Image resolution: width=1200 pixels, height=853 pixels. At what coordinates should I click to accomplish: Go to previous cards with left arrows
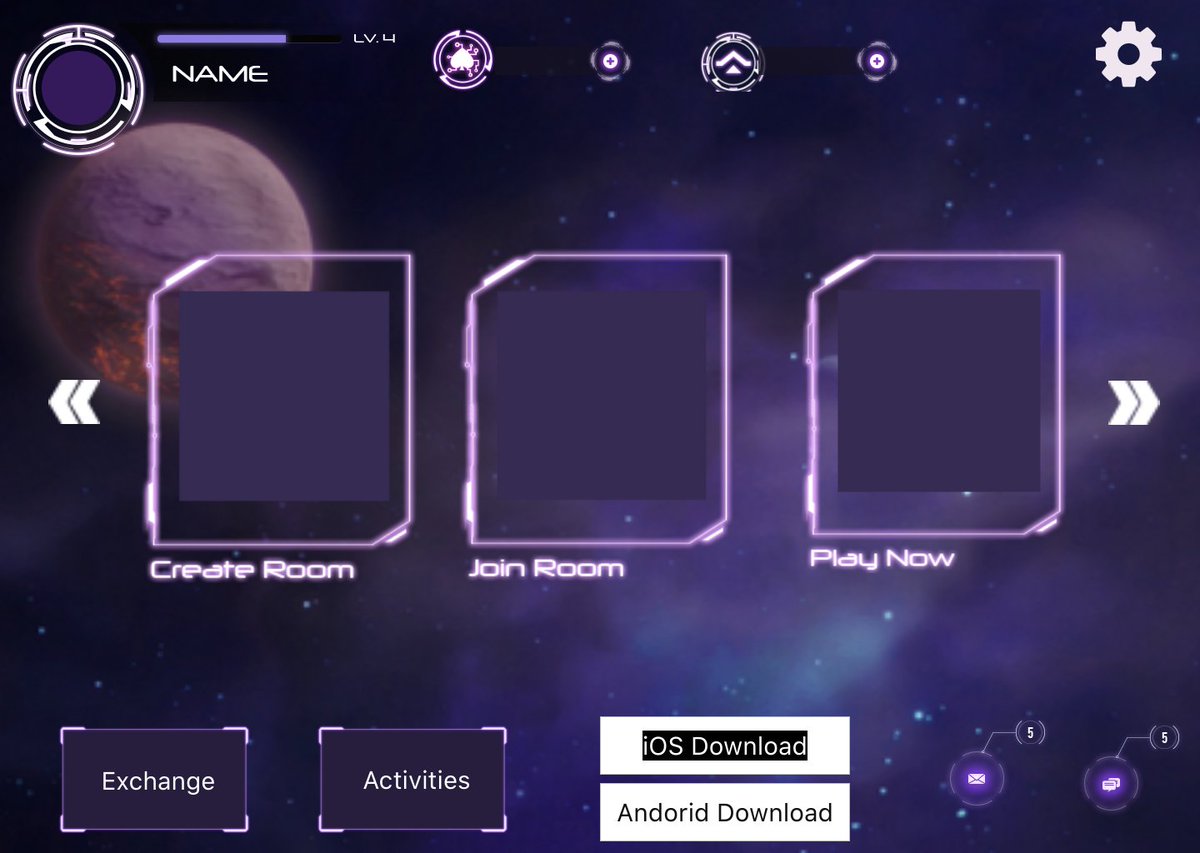75,402
